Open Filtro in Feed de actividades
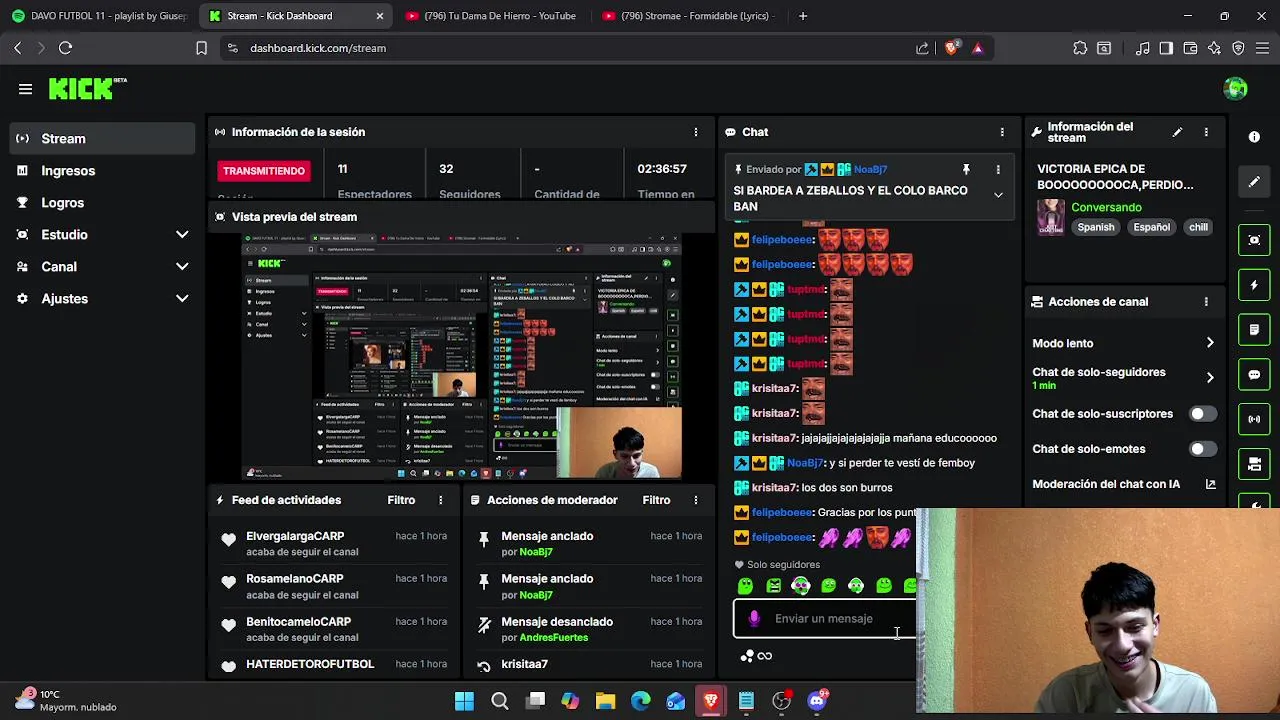 (x=401, y=500)
